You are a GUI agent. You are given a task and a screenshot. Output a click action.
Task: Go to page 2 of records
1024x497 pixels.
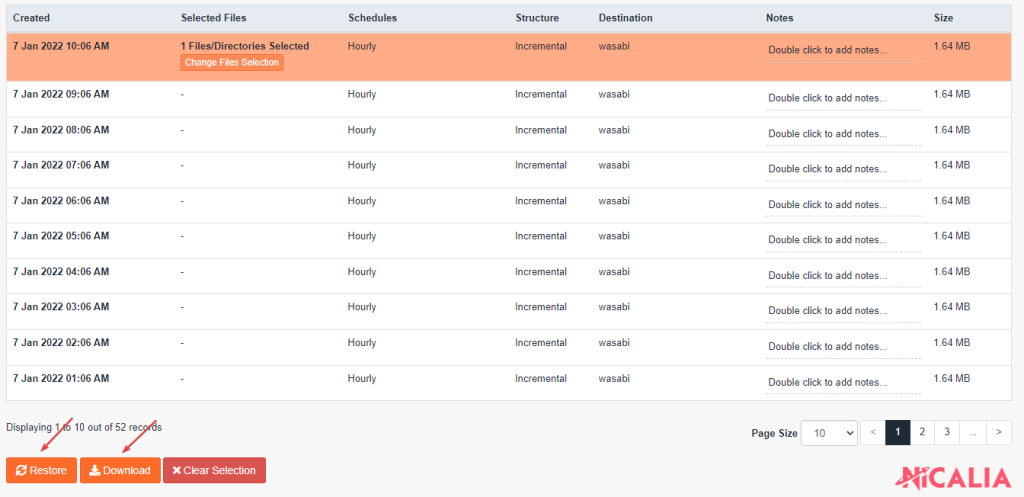point(922,432)
